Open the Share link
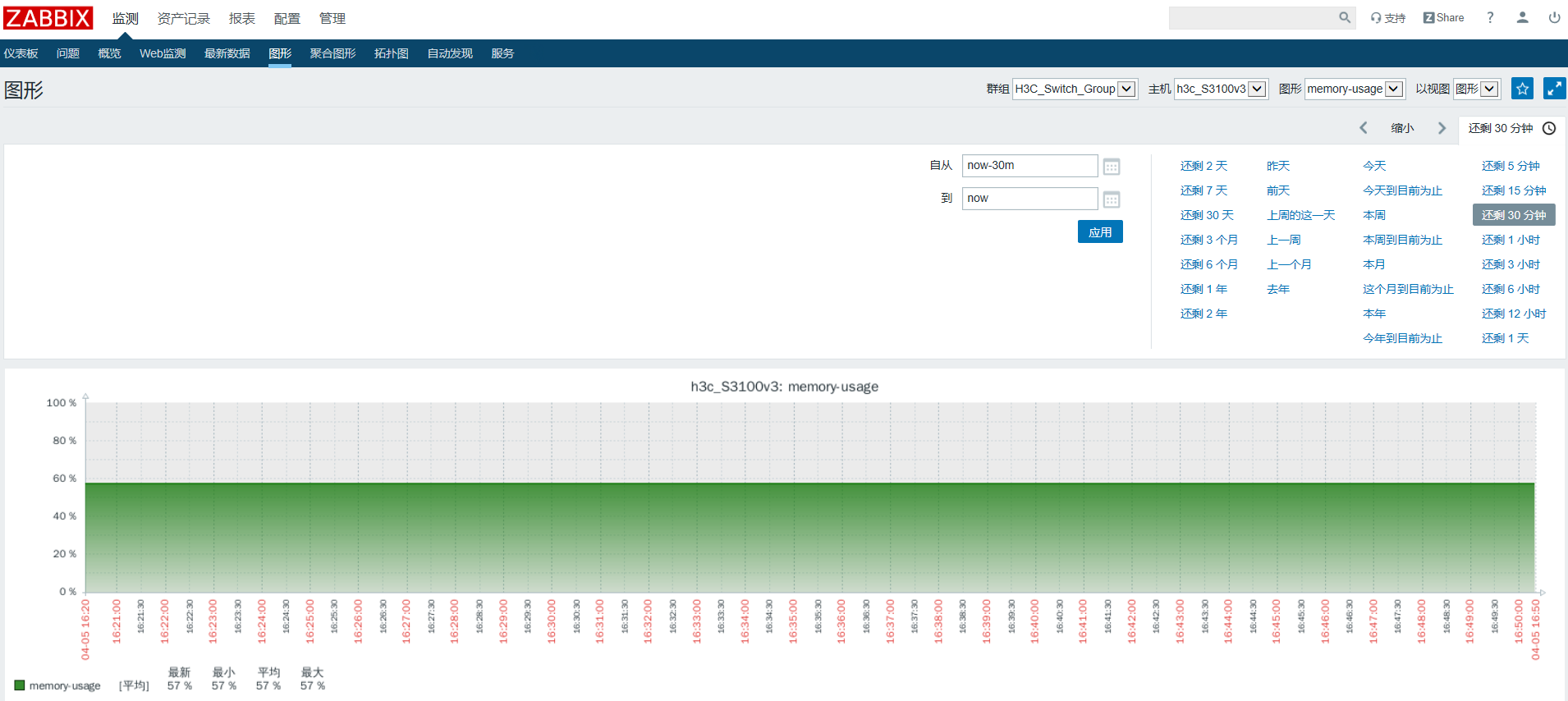 pyautogui.click(x=1443, y=18)
